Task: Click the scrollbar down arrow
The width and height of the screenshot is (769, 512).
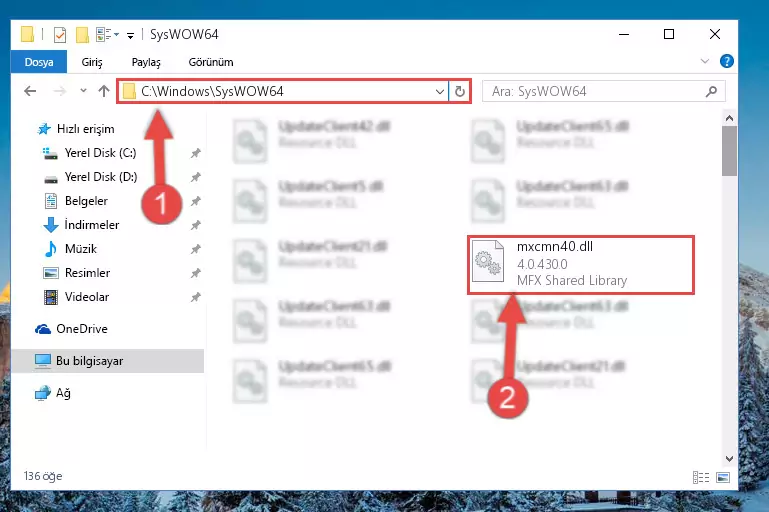Action: pyautogui.click(x=729, y=459)
